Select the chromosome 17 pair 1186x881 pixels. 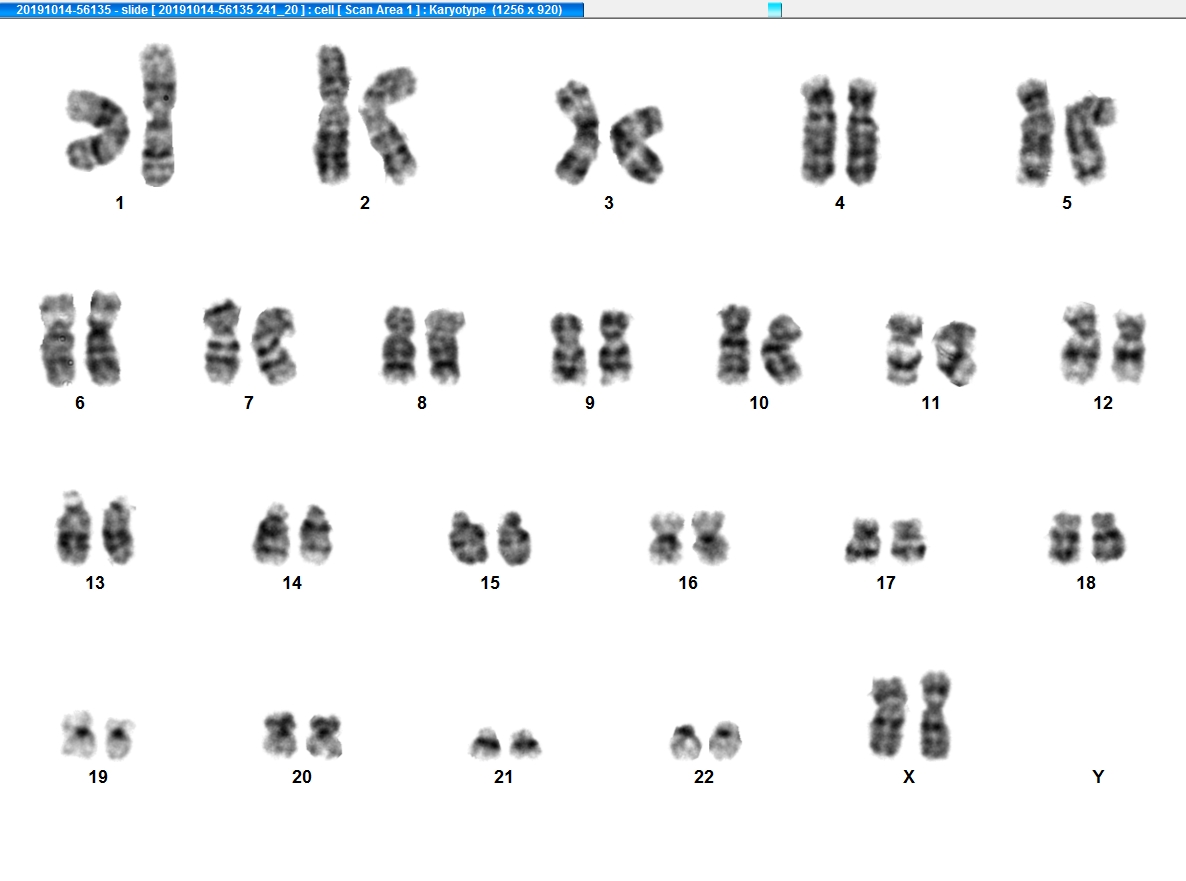pyautogui.click(x=886, y=540)
